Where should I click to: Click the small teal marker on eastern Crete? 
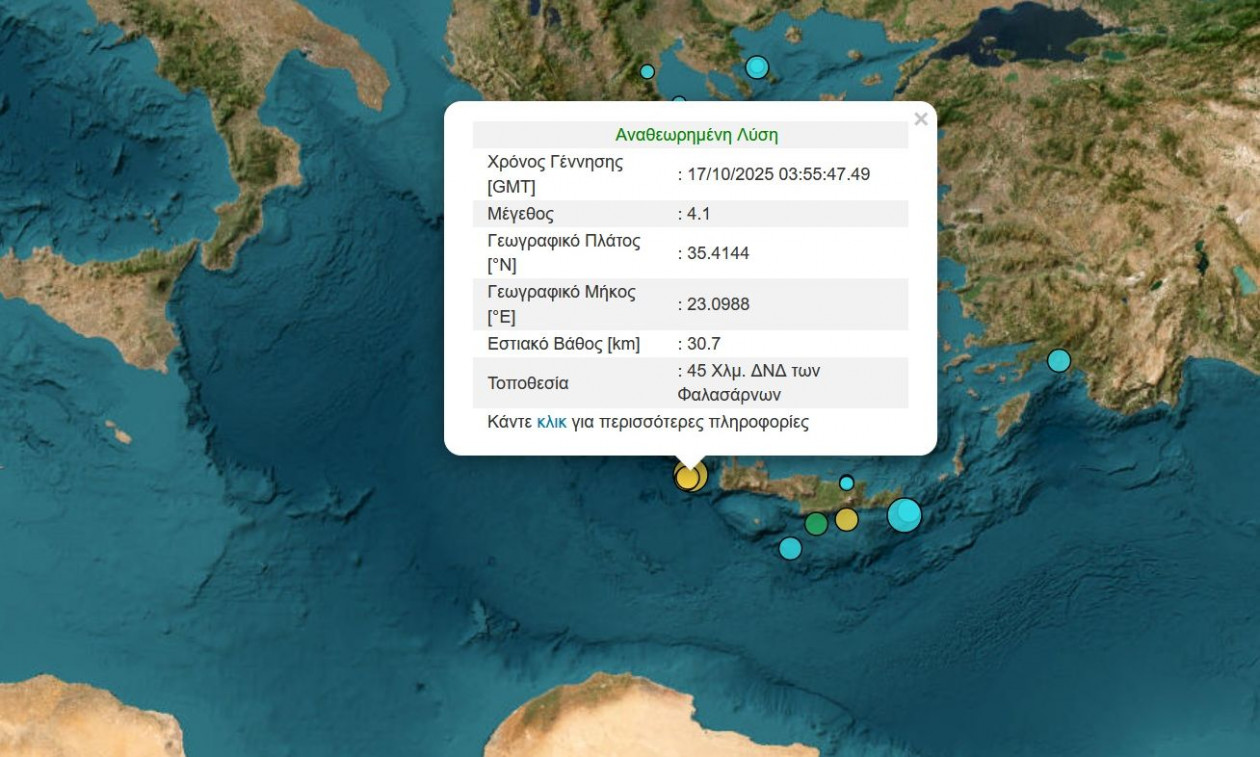pyautogui.click(x=848, y=481)
